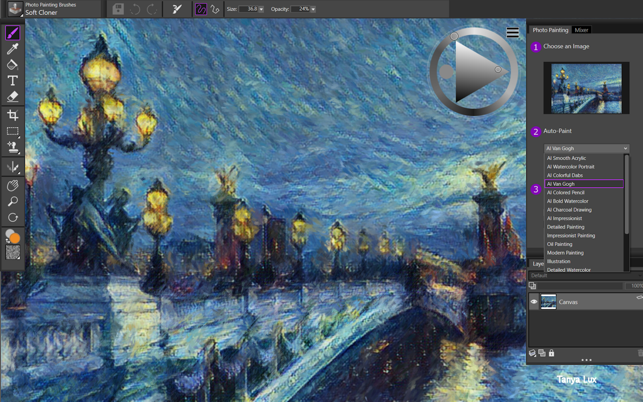Click inside the color wheel triangle

(474, 72)
